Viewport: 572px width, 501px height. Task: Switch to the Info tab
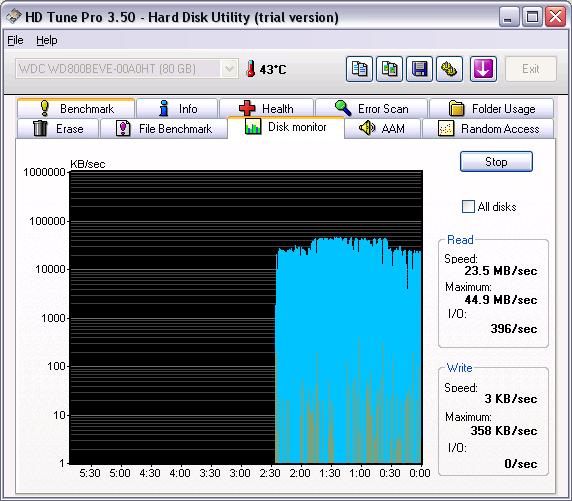[177, 108]
